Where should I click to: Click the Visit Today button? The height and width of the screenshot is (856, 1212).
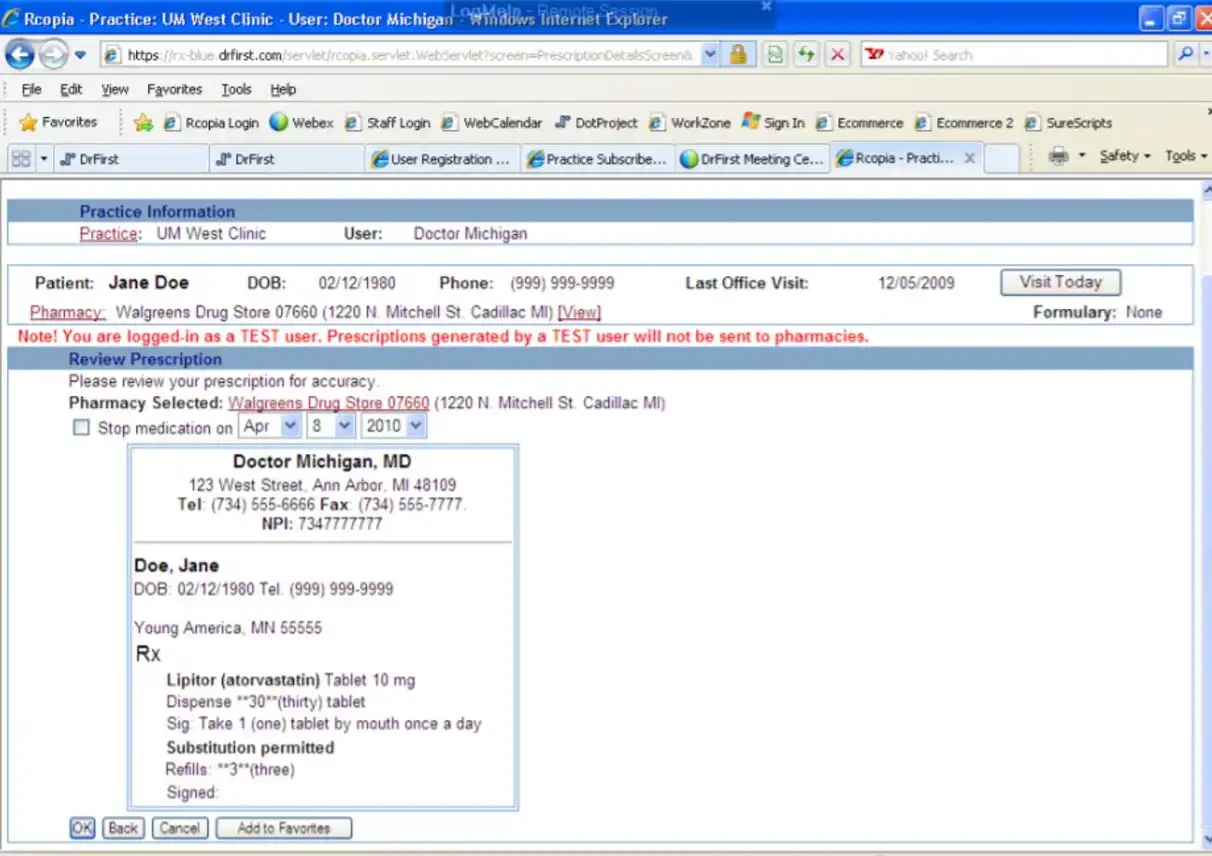pyautogui.click(x=1060, y=282)
